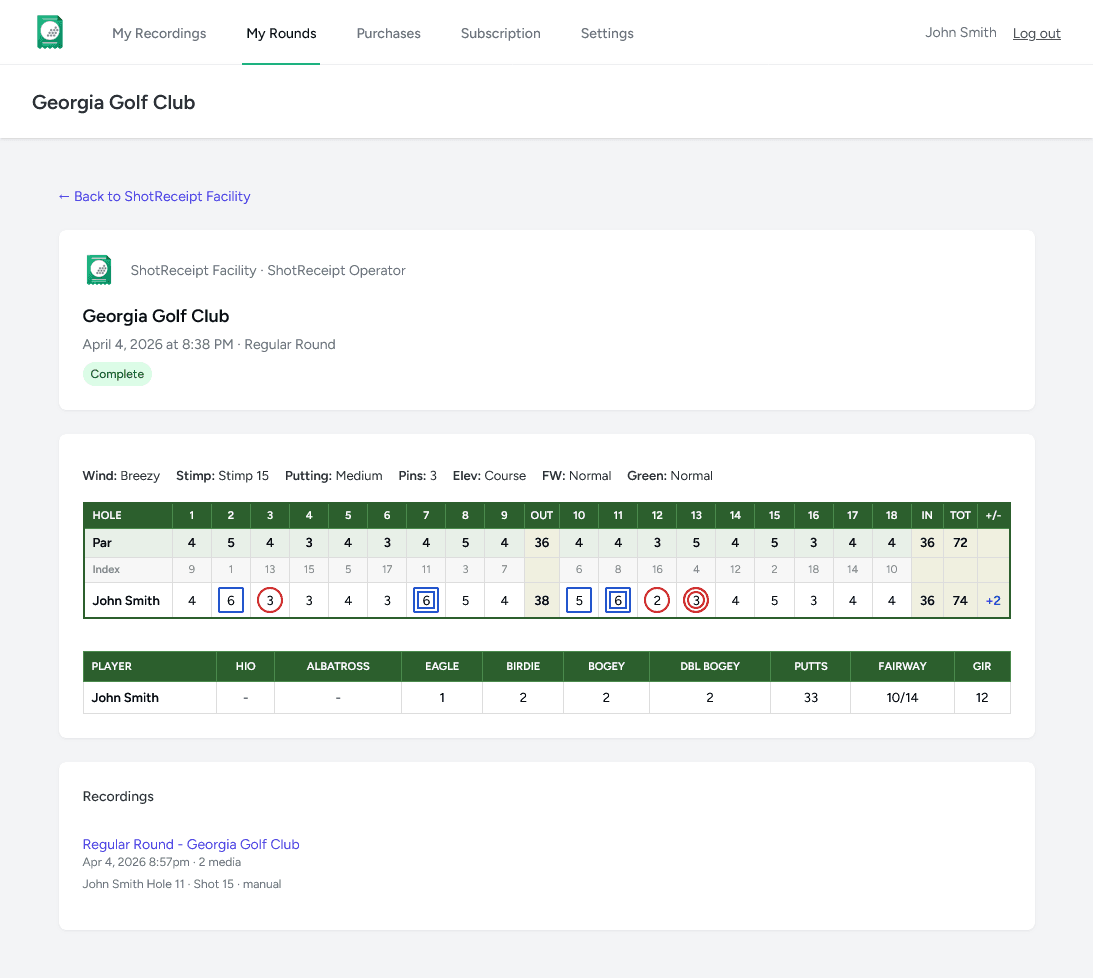This screenshot has height=978, width=1093.
Task: Open the Purchases tab
Action: tap(388, 32)
